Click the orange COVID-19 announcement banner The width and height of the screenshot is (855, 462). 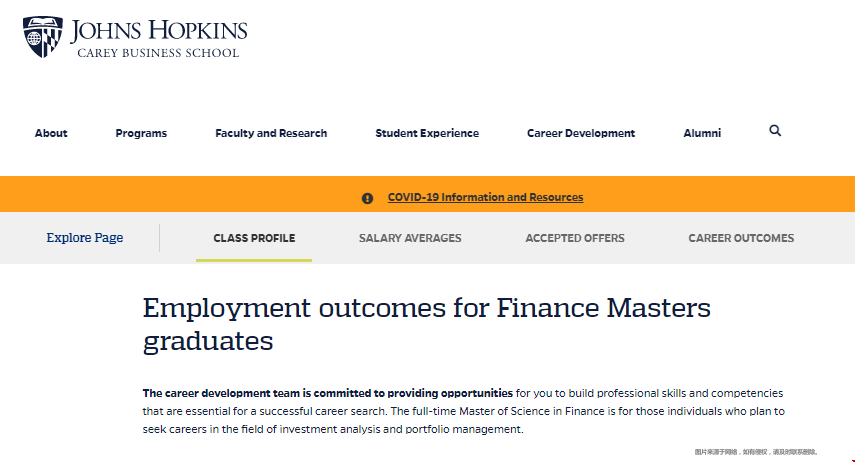point(428,194)
